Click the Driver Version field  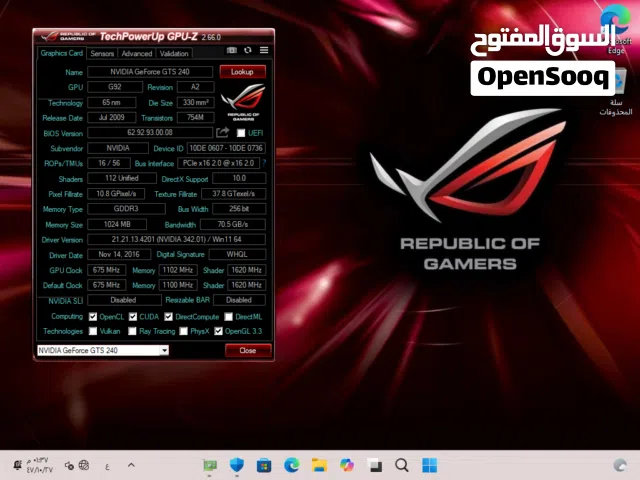coord(176,239)
